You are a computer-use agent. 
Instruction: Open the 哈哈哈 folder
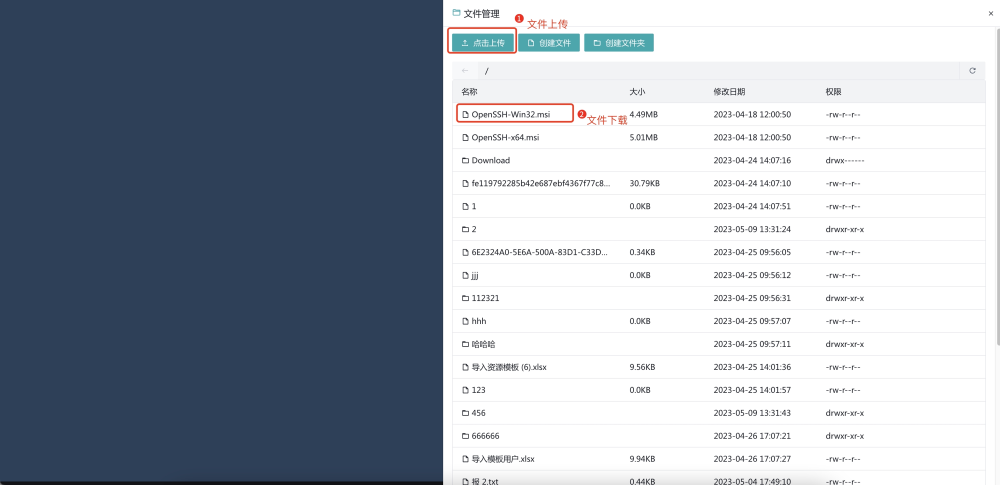(x=483, y=344)
